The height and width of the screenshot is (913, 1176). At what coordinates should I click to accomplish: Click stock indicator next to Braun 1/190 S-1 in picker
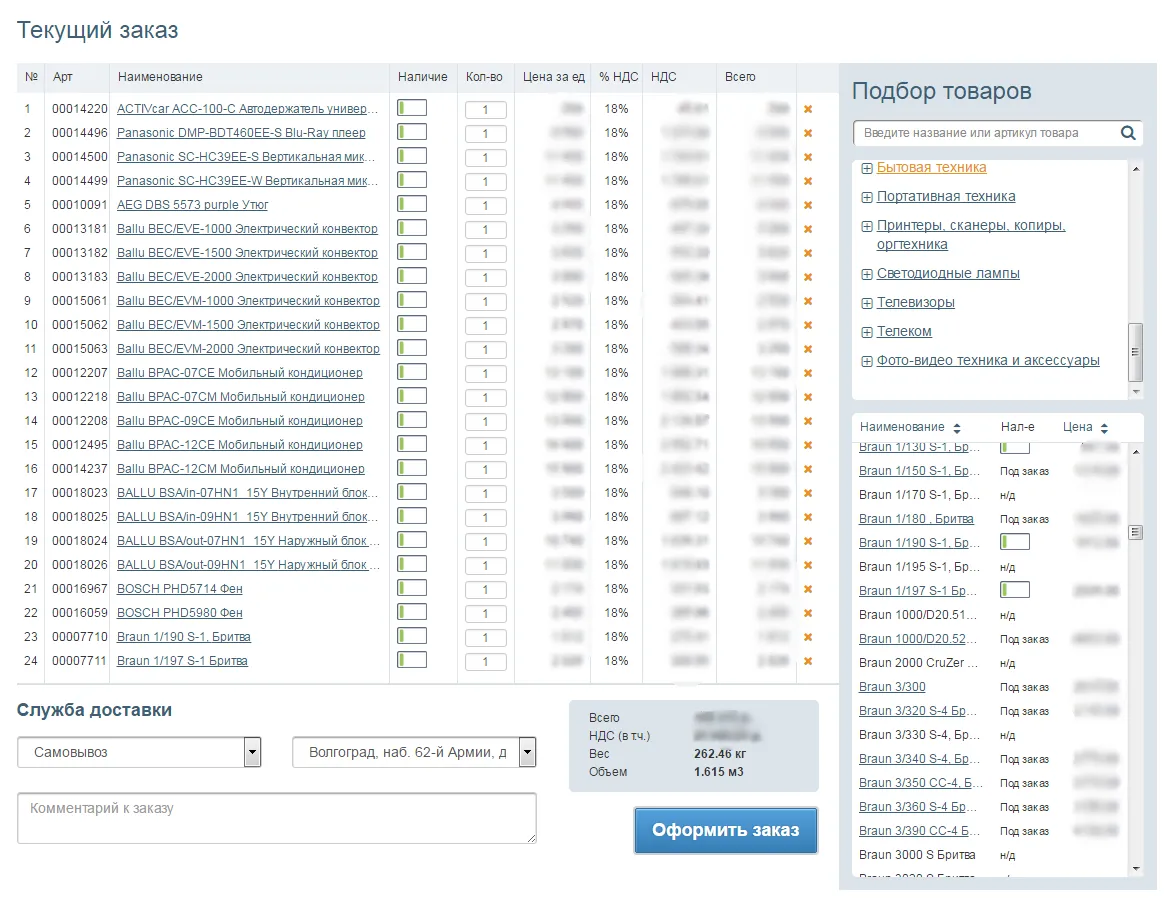(1015, 542)
